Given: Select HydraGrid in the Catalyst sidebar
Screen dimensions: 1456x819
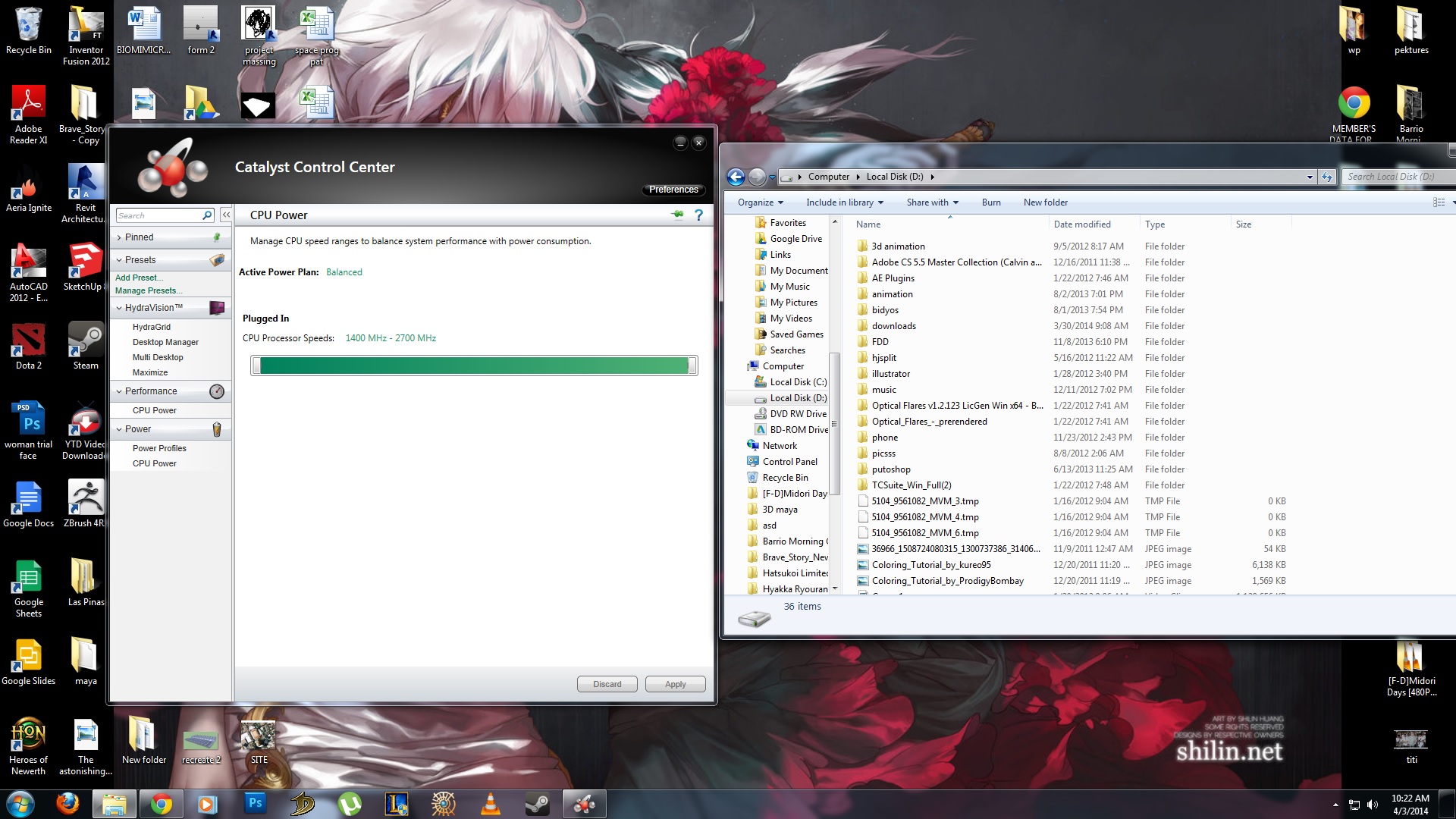Looking at the screenshot, I should 152,327.
